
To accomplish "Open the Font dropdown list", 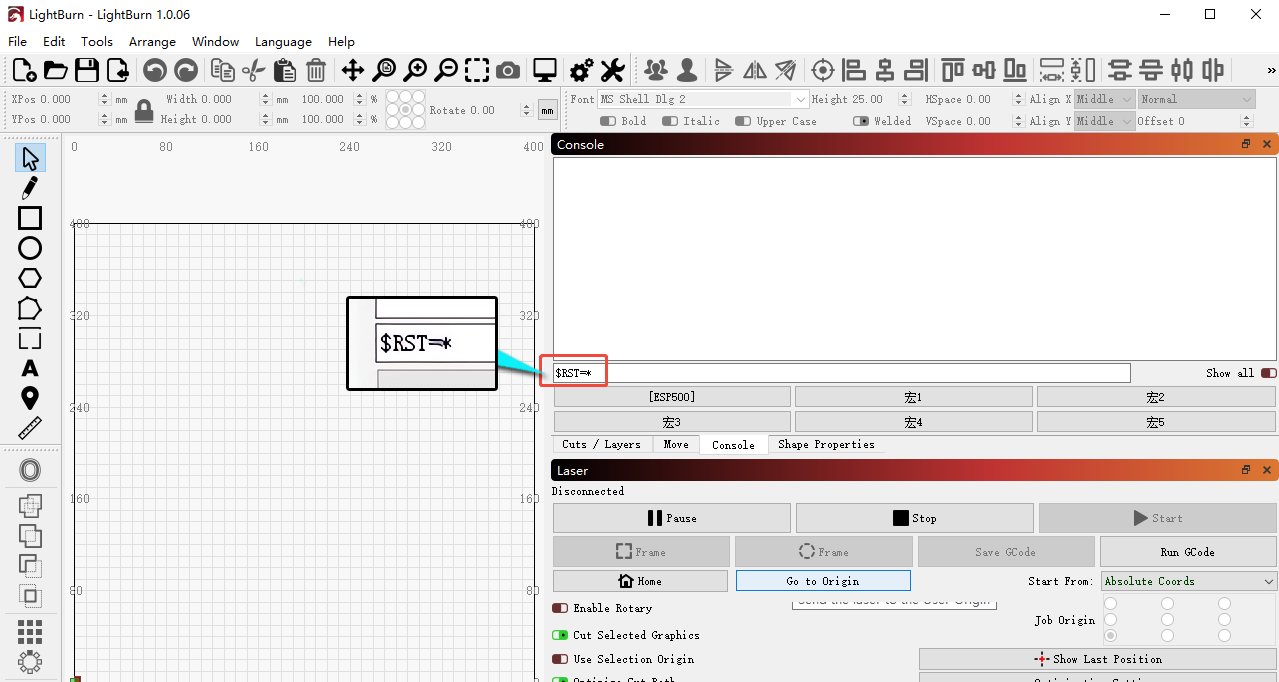I will coord(703,99).
